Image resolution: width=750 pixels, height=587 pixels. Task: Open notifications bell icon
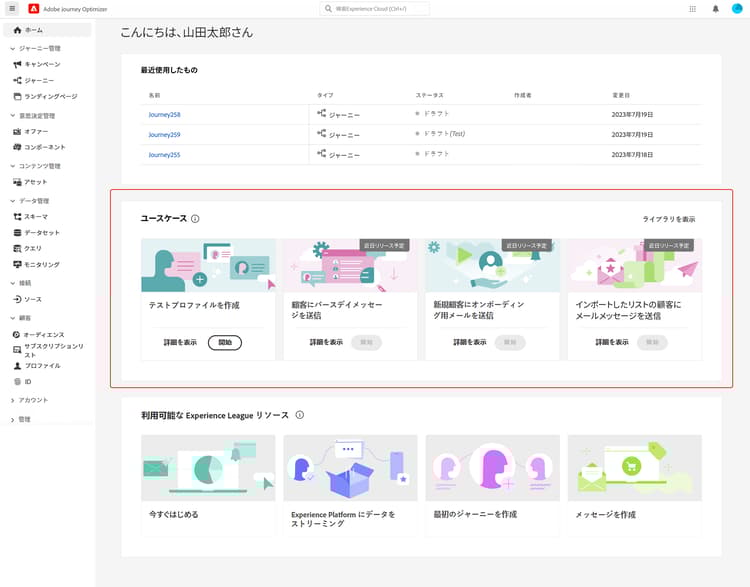[x=716, y=9]
